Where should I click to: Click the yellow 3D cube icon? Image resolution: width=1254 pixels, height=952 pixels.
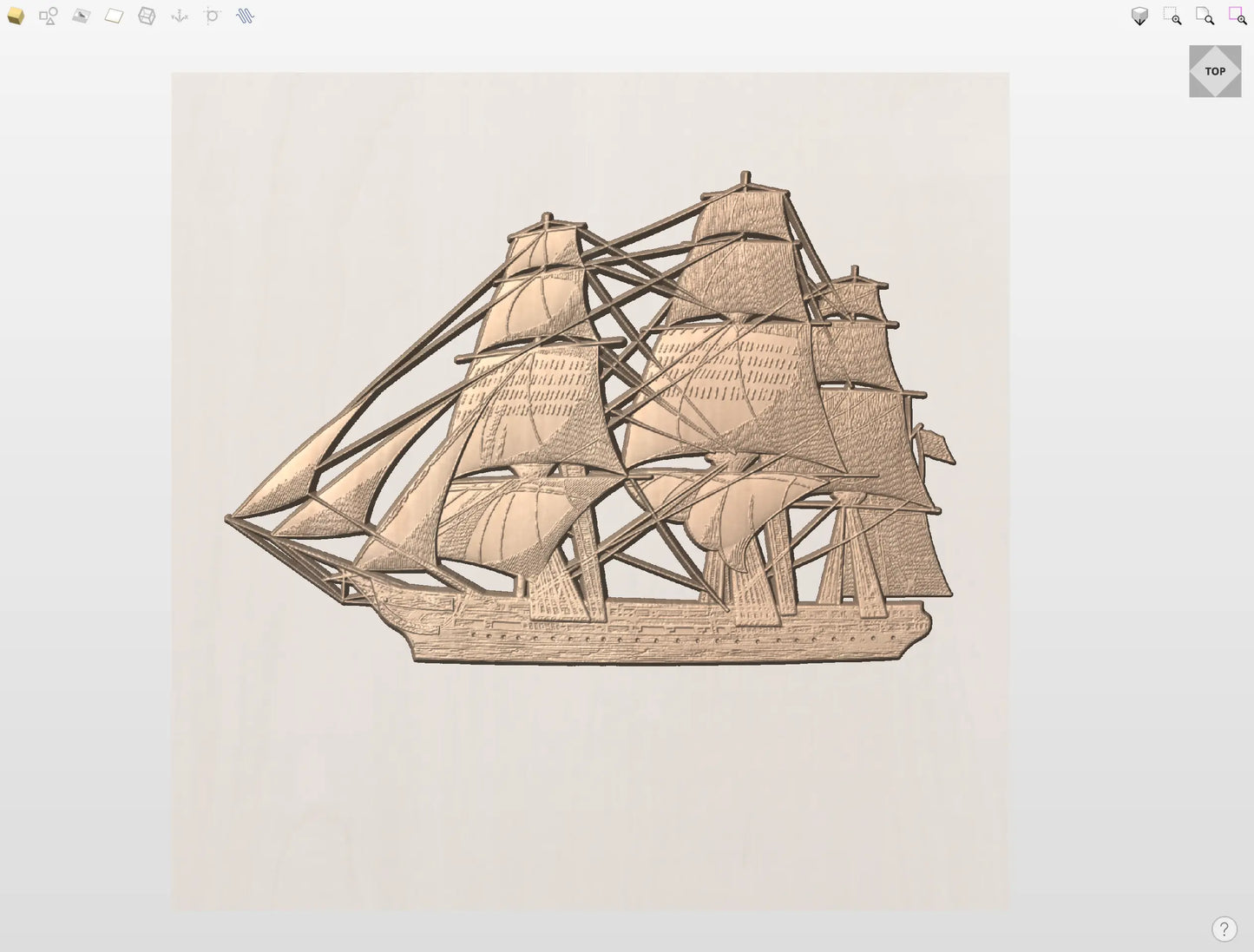click(16, 16)
